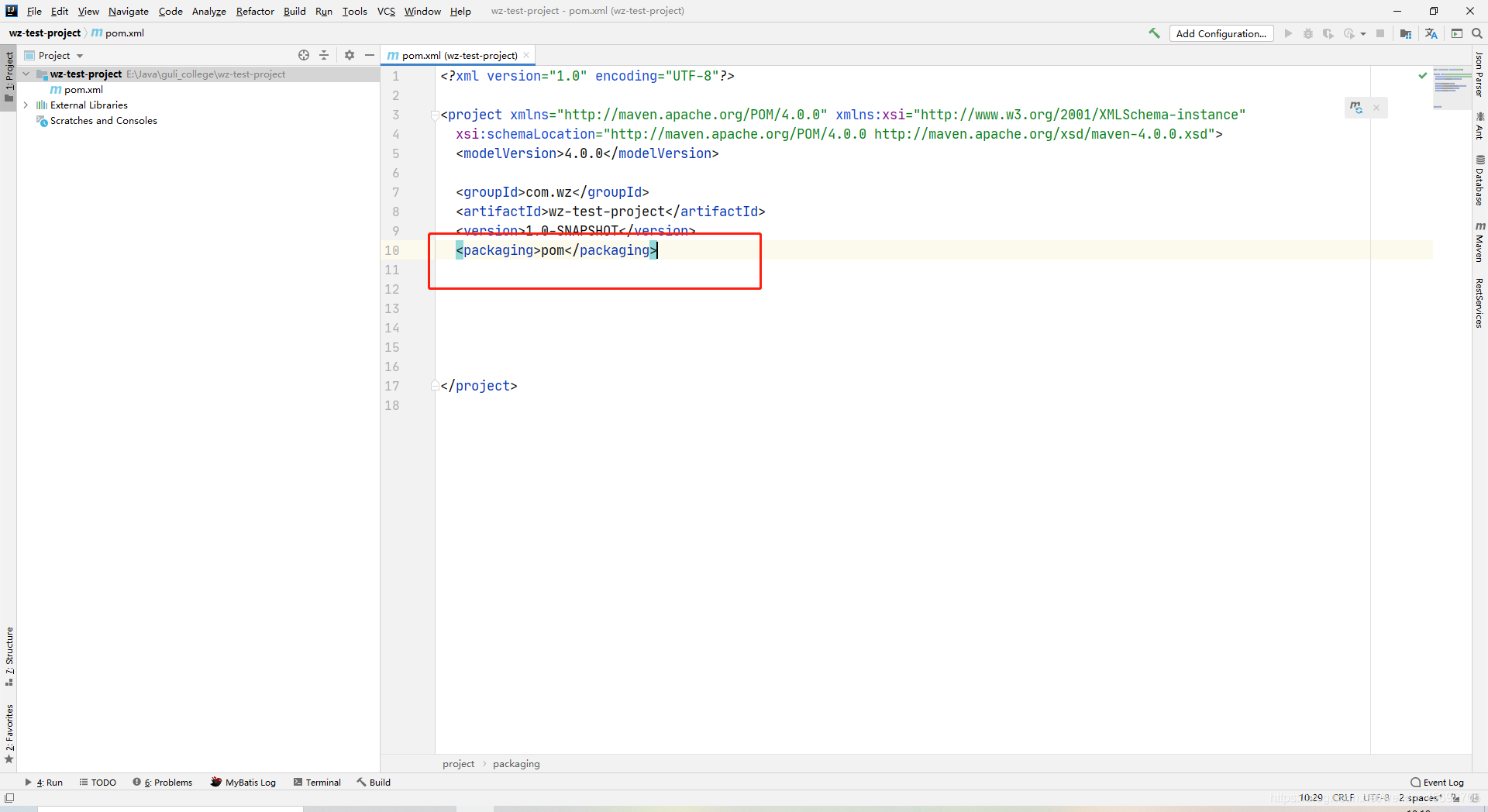Select Scratches and Consoles tree item
Screen dimensions: 1488x812
pos(97,121)
